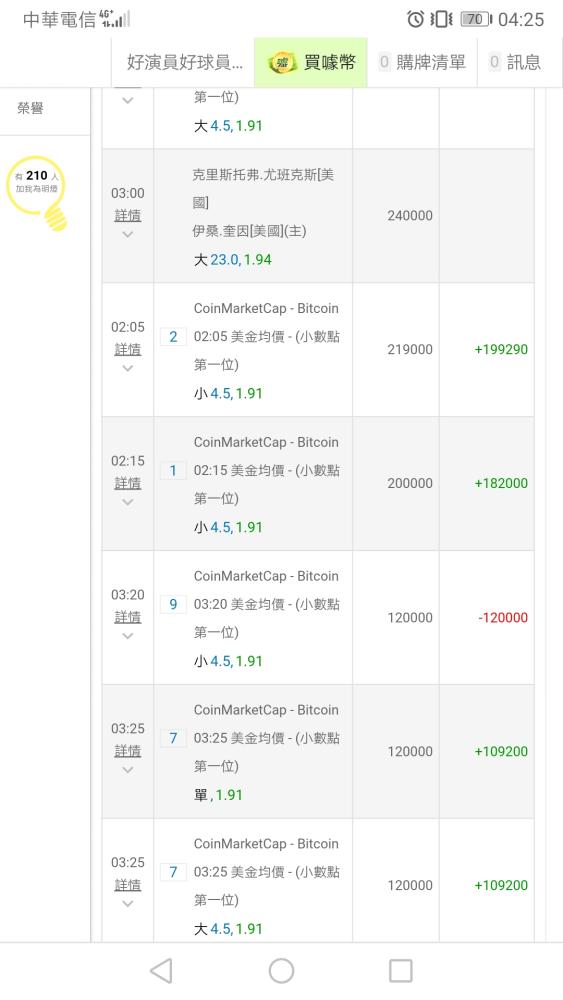Image resolution: width=563 pixels, height=1000 pixels.
Task: Open the 詳情 link for 02:05 bet
Action: (x=128, y=349)
